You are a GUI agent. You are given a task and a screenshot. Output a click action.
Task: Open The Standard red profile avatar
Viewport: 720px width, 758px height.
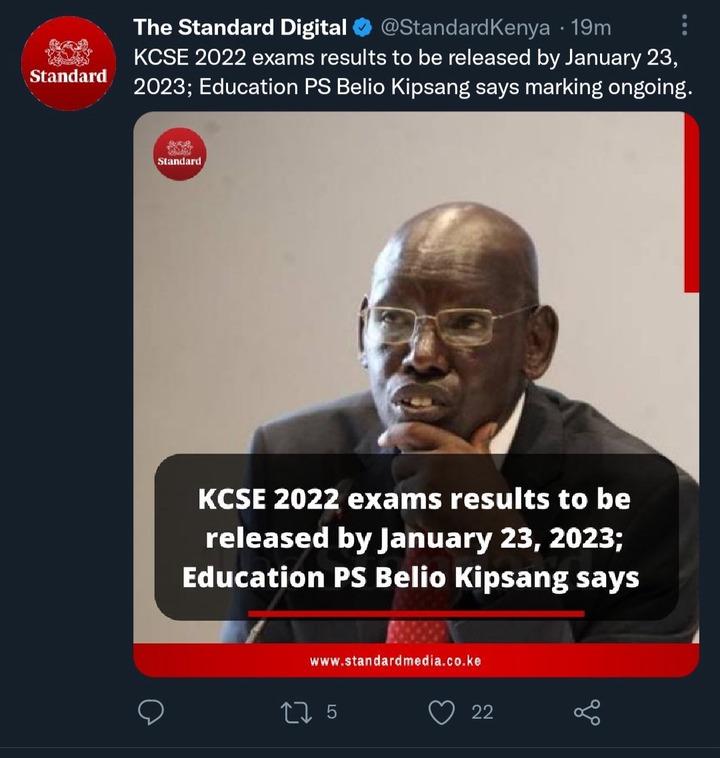68,63
